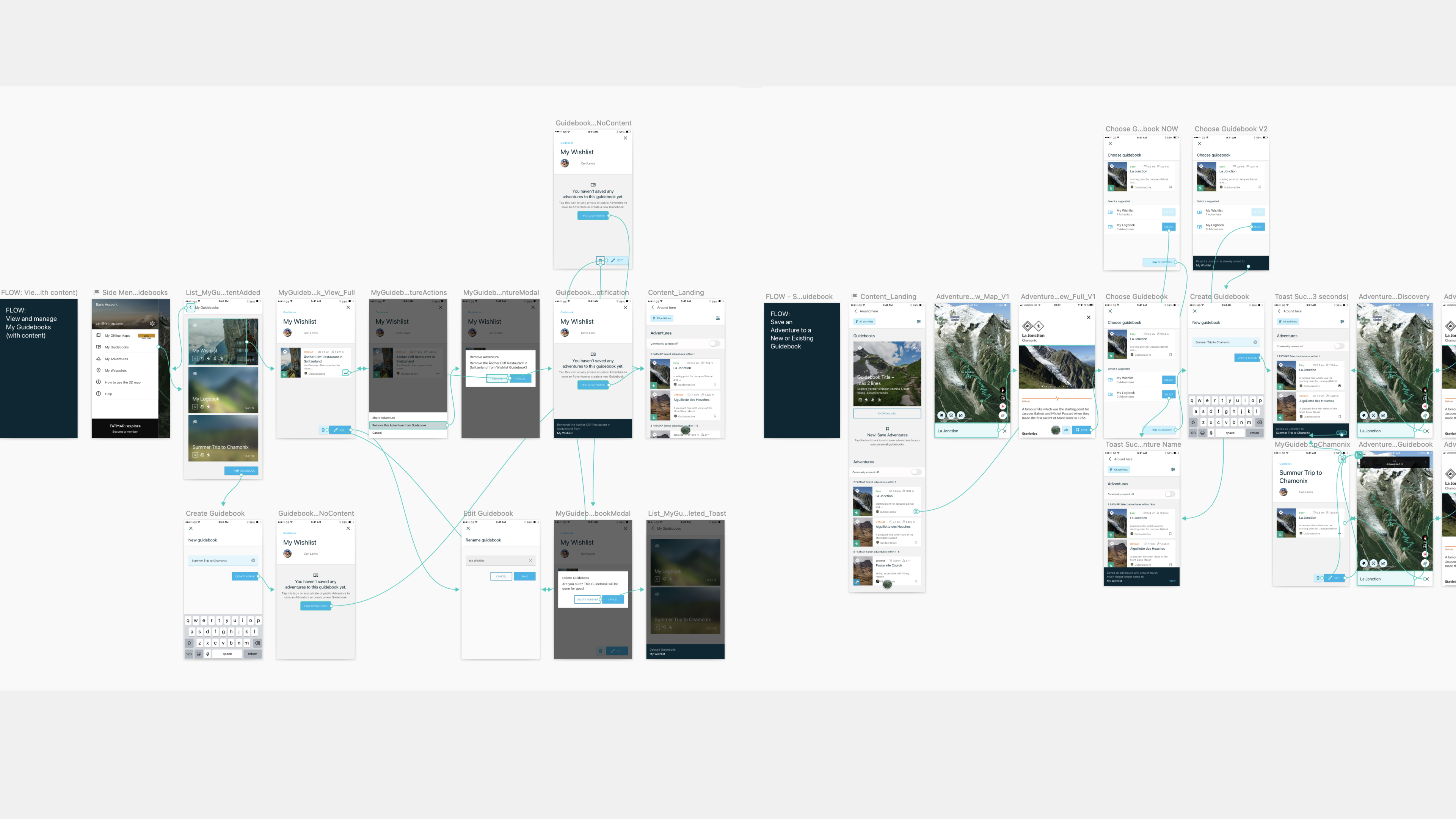Image resolution: width=1456 pixels, height=819 pixels.
Task: Select the MyGuideb...ntureModal artboard label
Action: (x=501, y=292)
